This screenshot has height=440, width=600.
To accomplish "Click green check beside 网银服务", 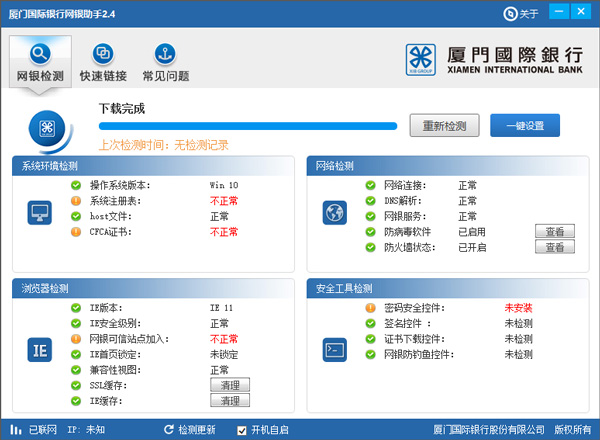I will tap(370, 216).
